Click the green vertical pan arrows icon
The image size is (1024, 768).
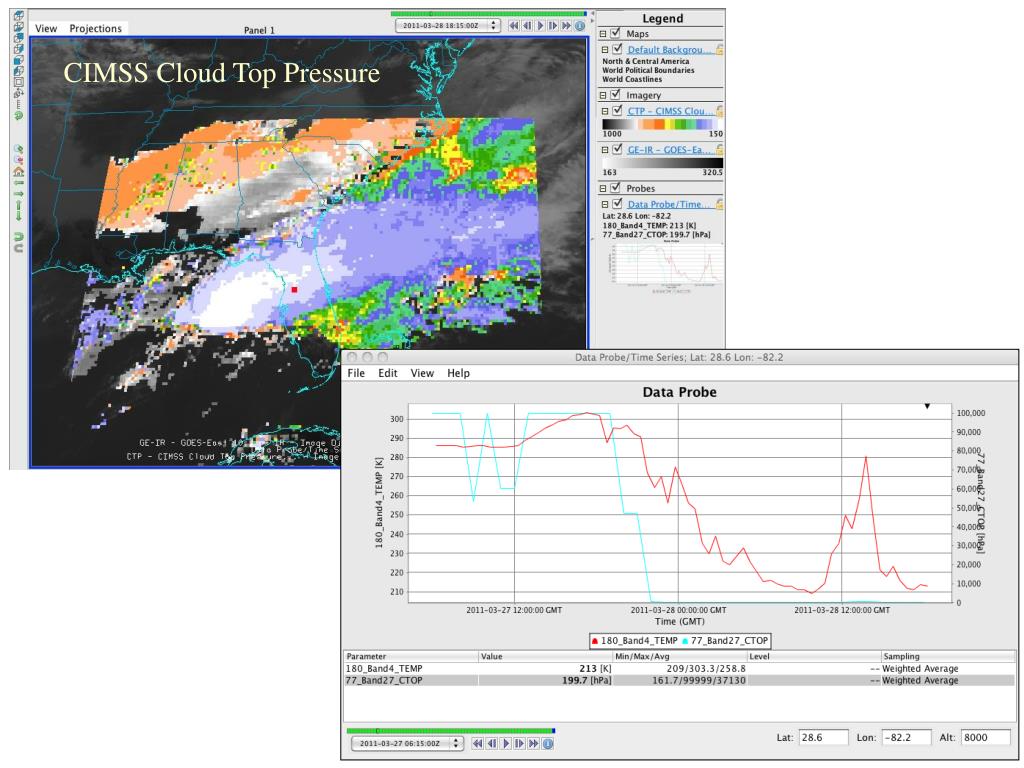19,209
